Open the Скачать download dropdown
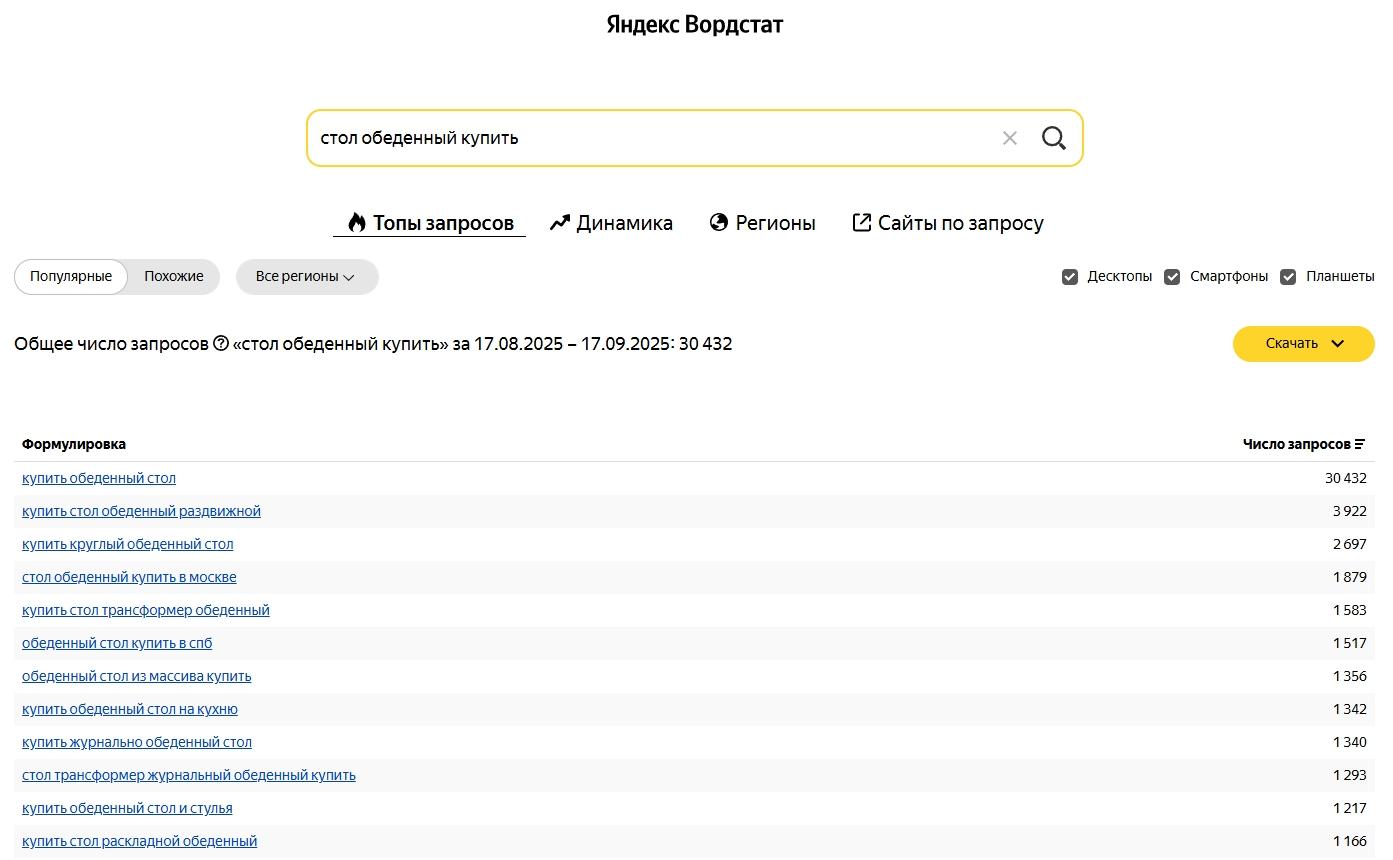 tap(1303, 344)
